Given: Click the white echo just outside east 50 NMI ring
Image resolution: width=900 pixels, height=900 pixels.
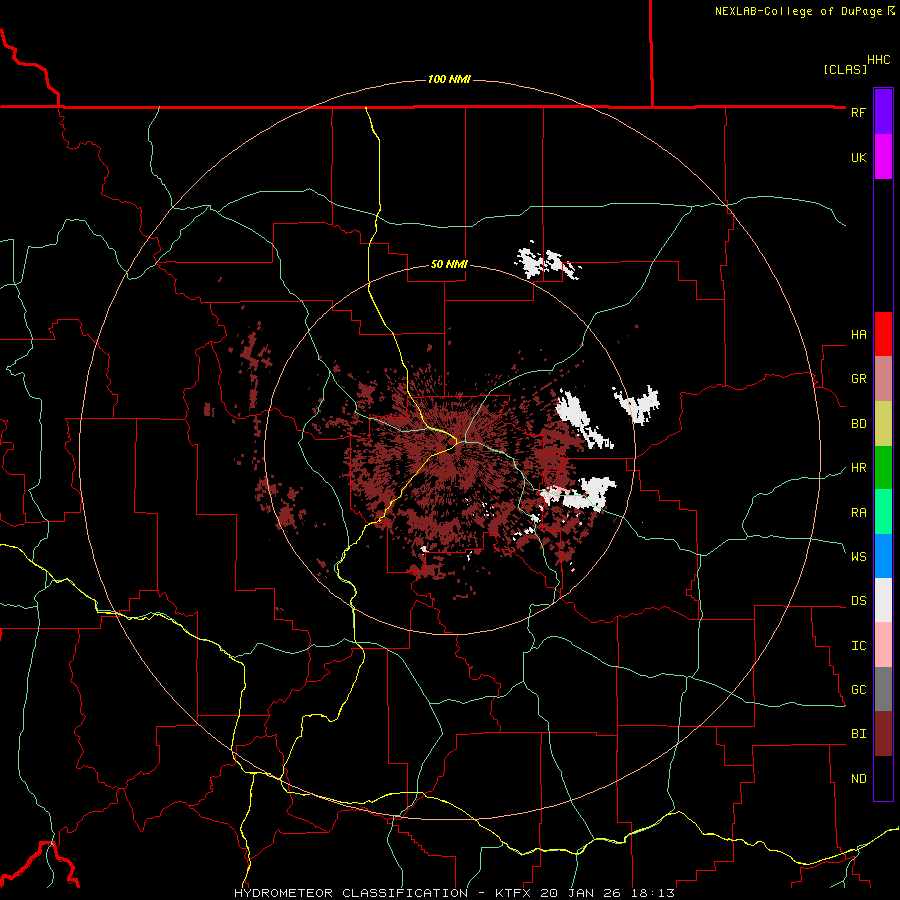Looking at the screenshot, I should click(x=637, y=404).
